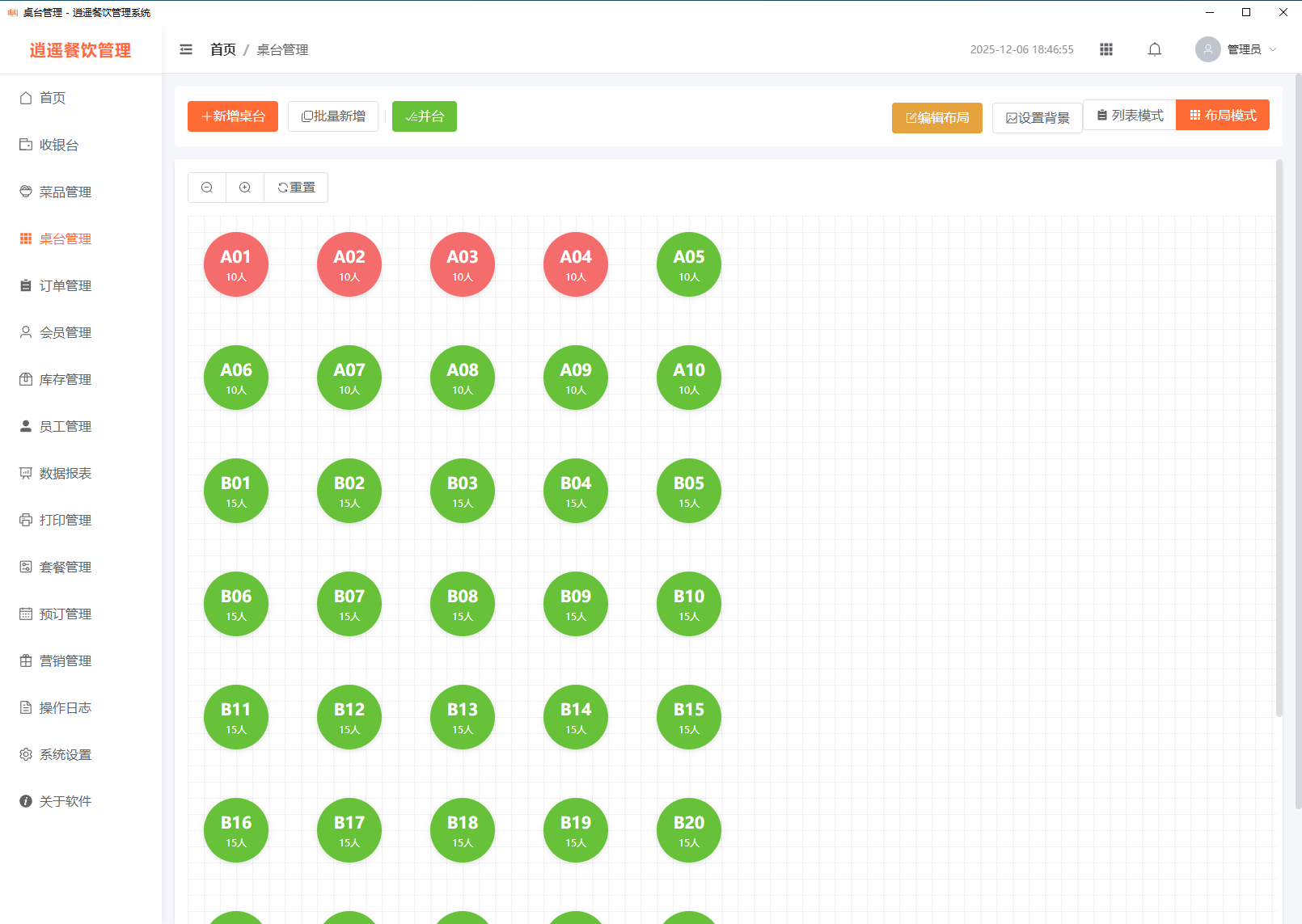Select the red occupied table A01
Image resolution: width=1302 pixels, height=924 pixels.
click(236, 264)
